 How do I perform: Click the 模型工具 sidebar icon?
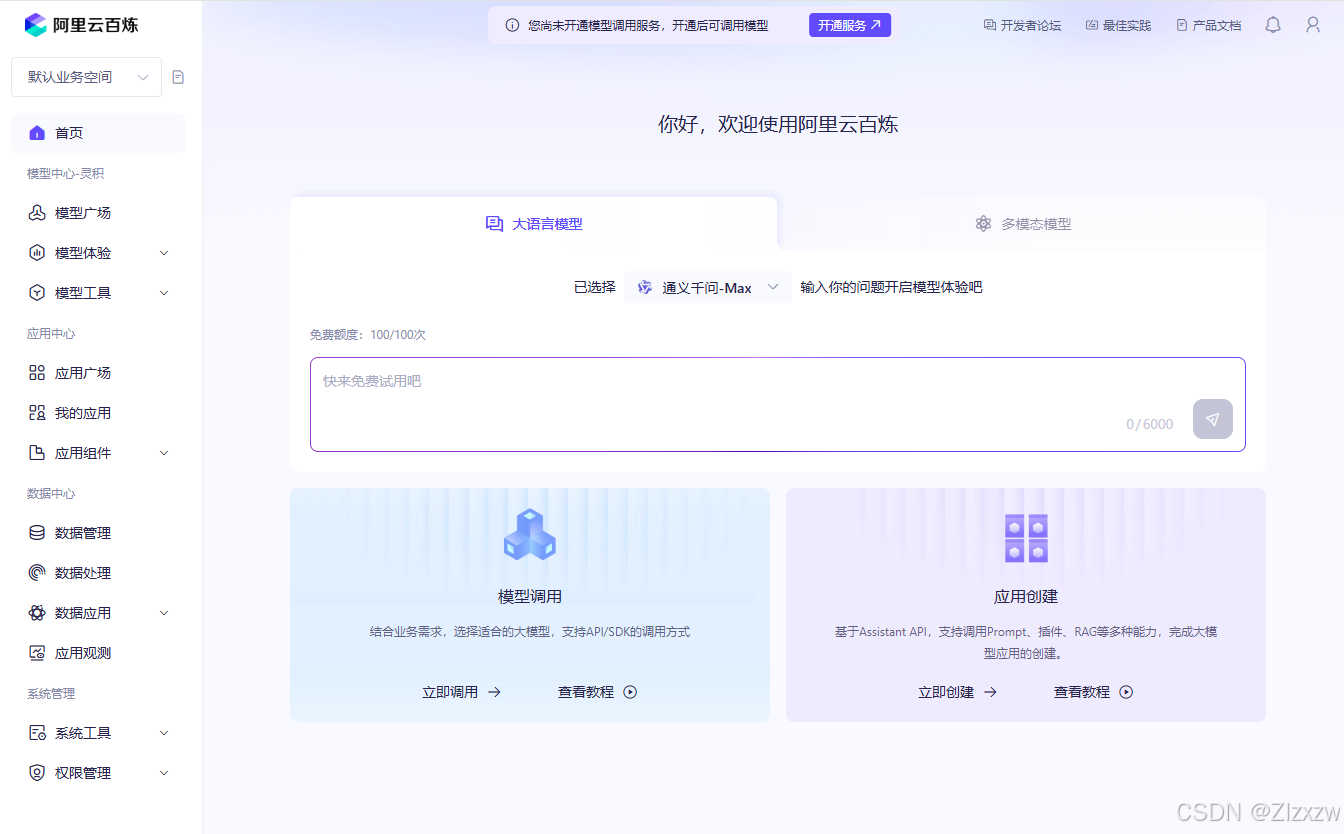click(37, 293)
